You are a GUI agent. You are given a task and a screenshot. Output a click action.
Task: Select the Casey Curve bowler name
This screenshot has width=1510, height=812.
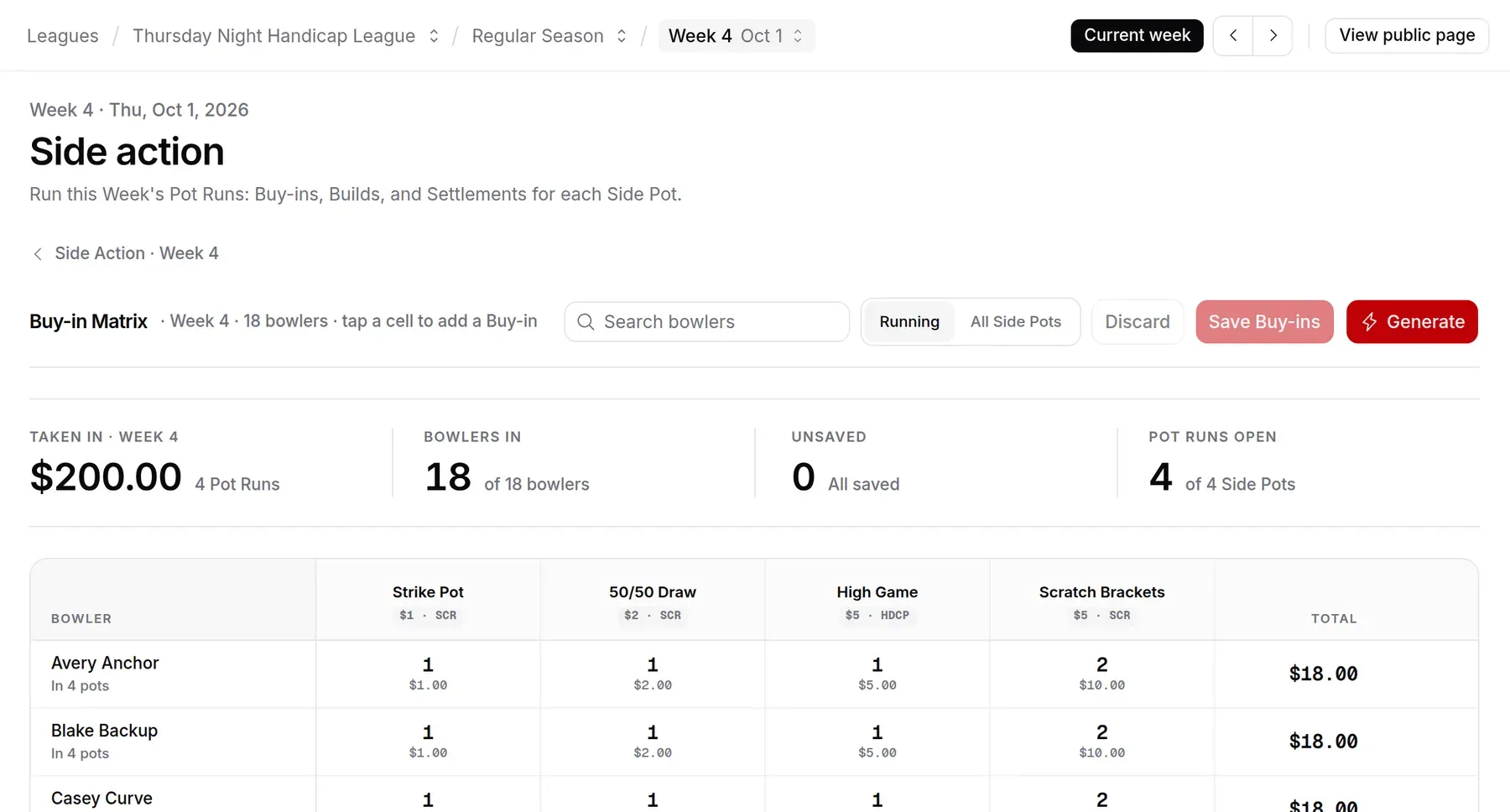click(102, 799)
